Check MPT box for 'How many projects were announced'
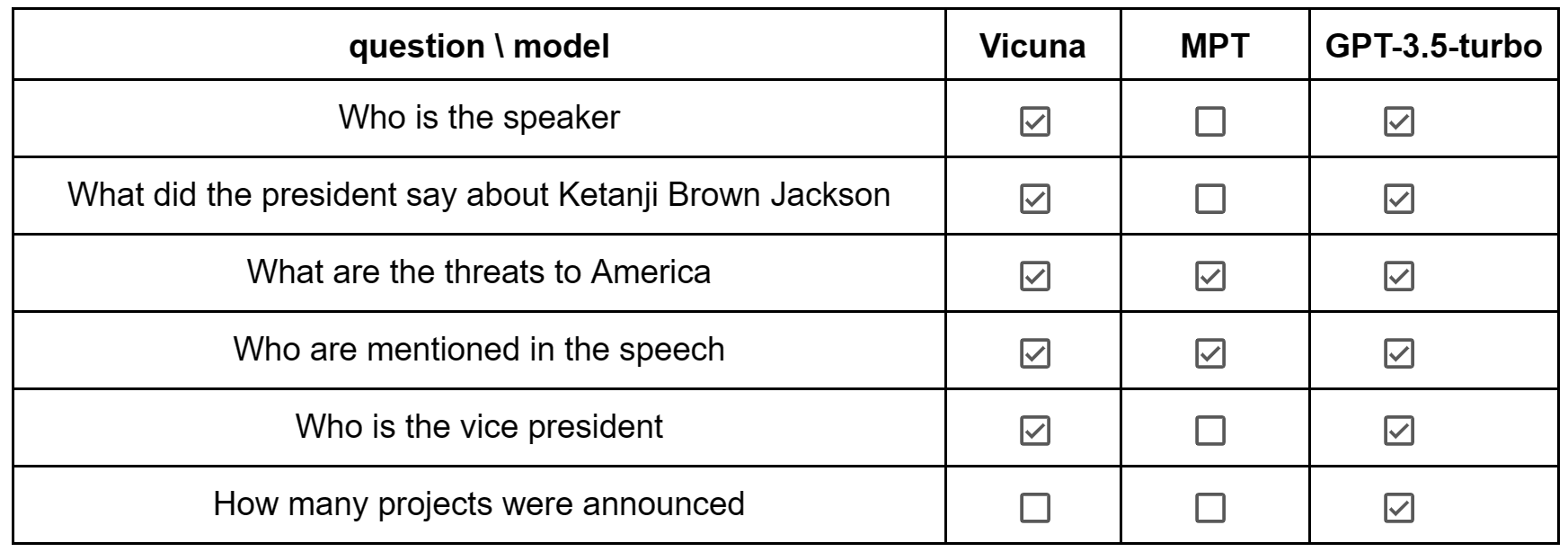Viewport: 1568px width, 552px height. click(1209, 508)
